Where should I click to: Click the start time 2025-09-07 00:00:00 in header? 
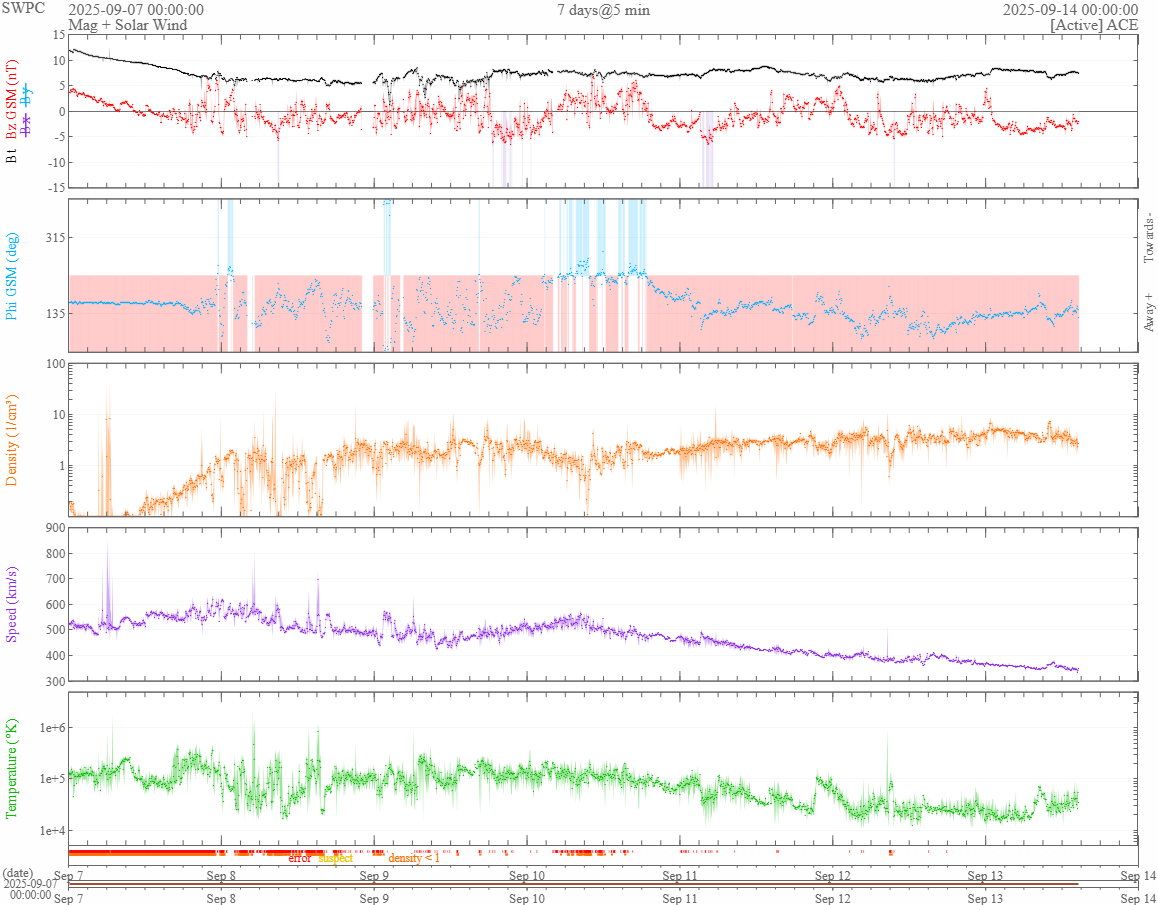(136, 10)
